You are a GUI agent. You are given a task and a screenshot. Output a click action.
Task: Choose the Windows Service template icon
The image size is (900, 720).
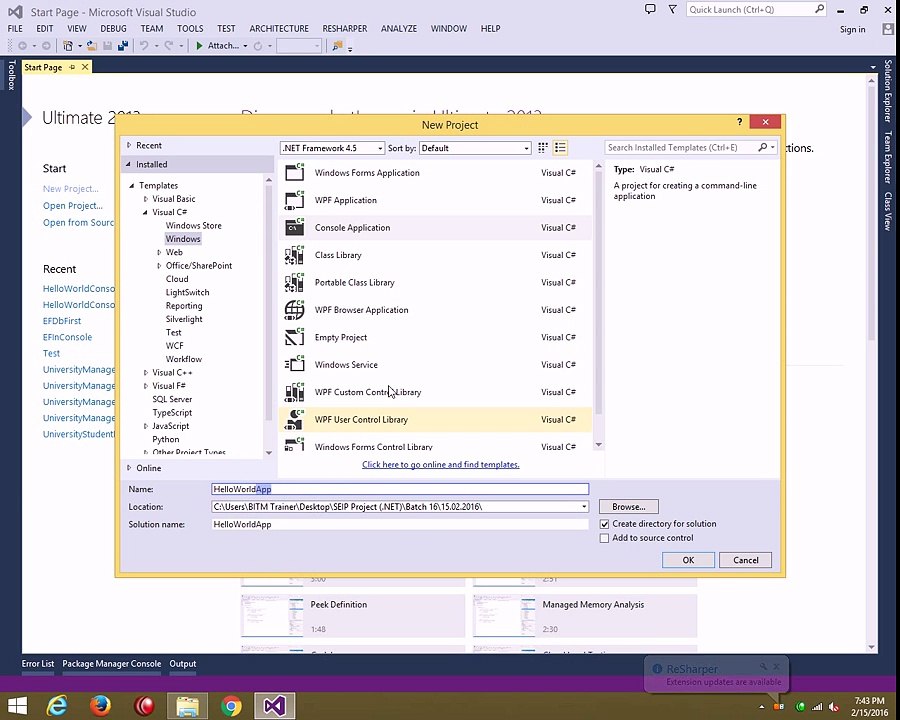(x=294, y=365)
